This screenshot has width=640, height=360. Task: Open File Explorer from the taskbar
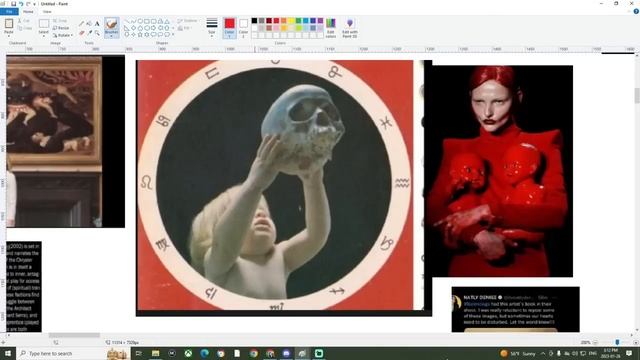point(156,353)
